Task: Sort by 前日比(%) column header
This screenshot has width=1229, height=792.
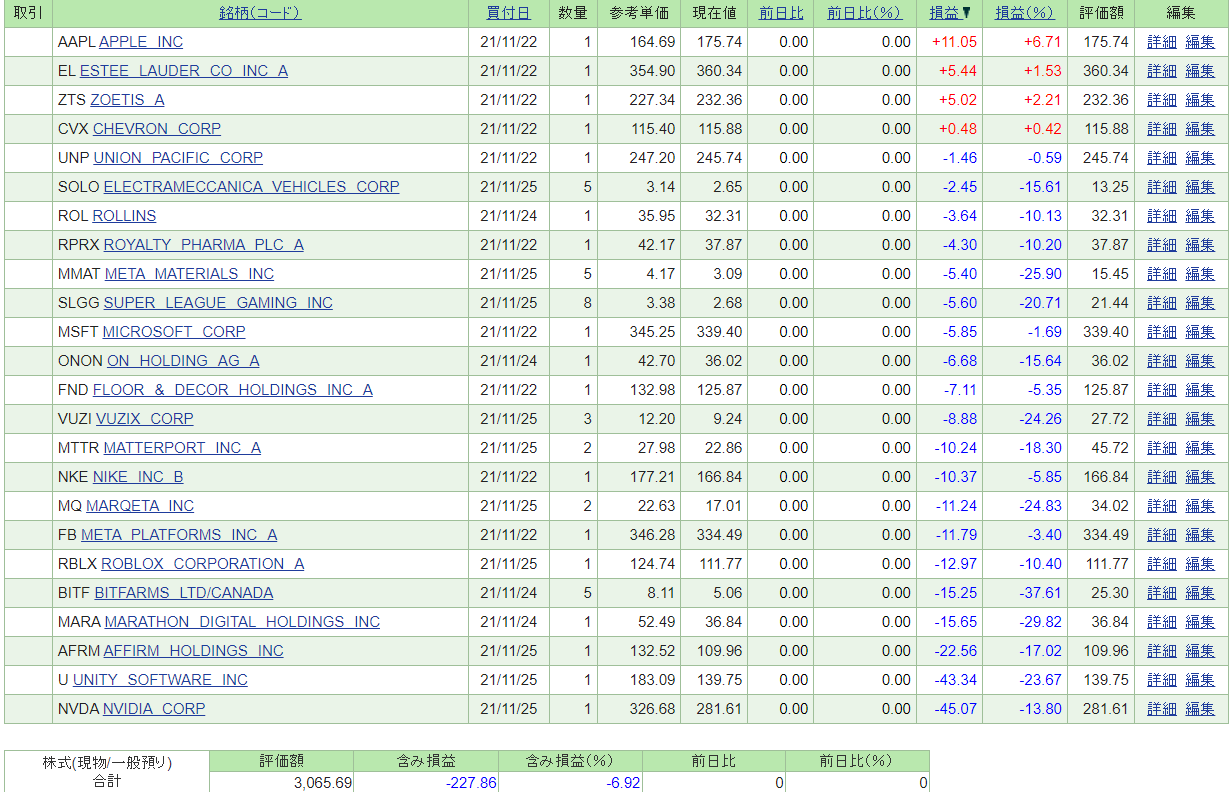Action: 865,13
